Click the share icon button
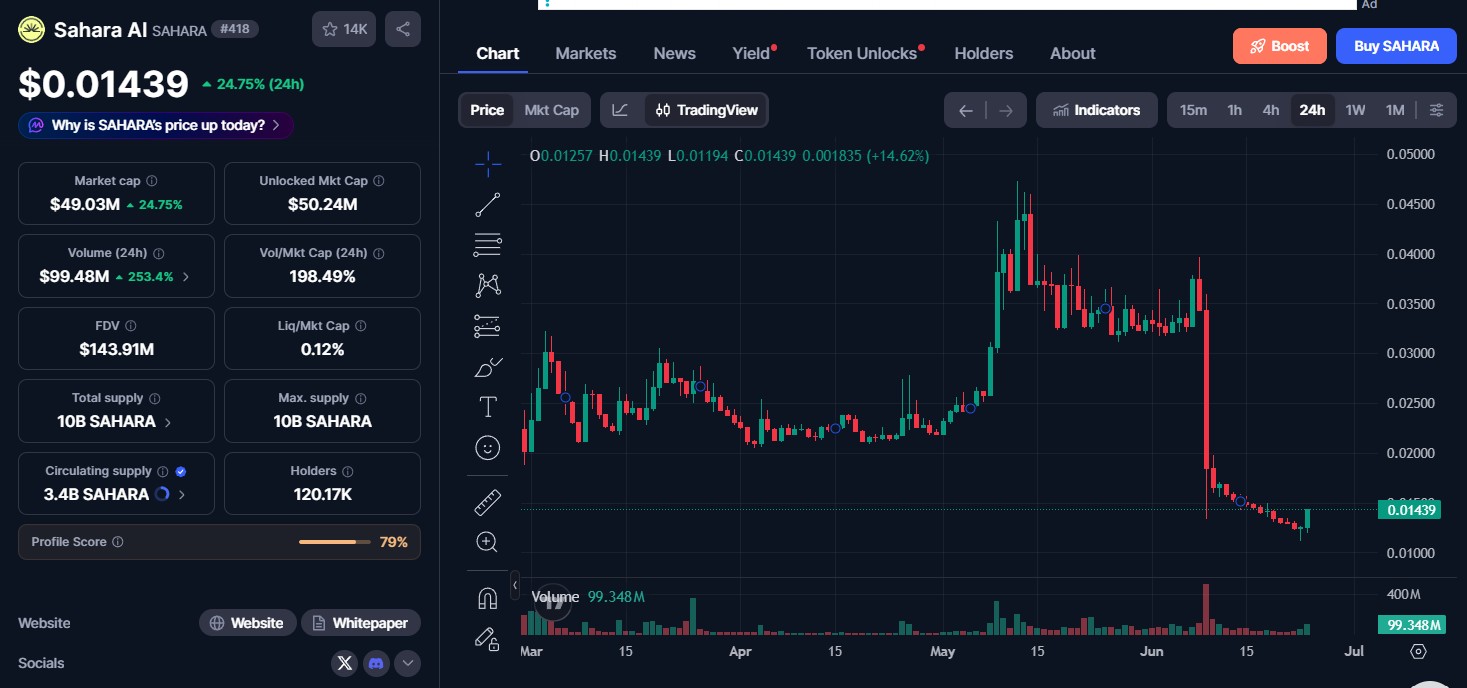 pos(403,29)
